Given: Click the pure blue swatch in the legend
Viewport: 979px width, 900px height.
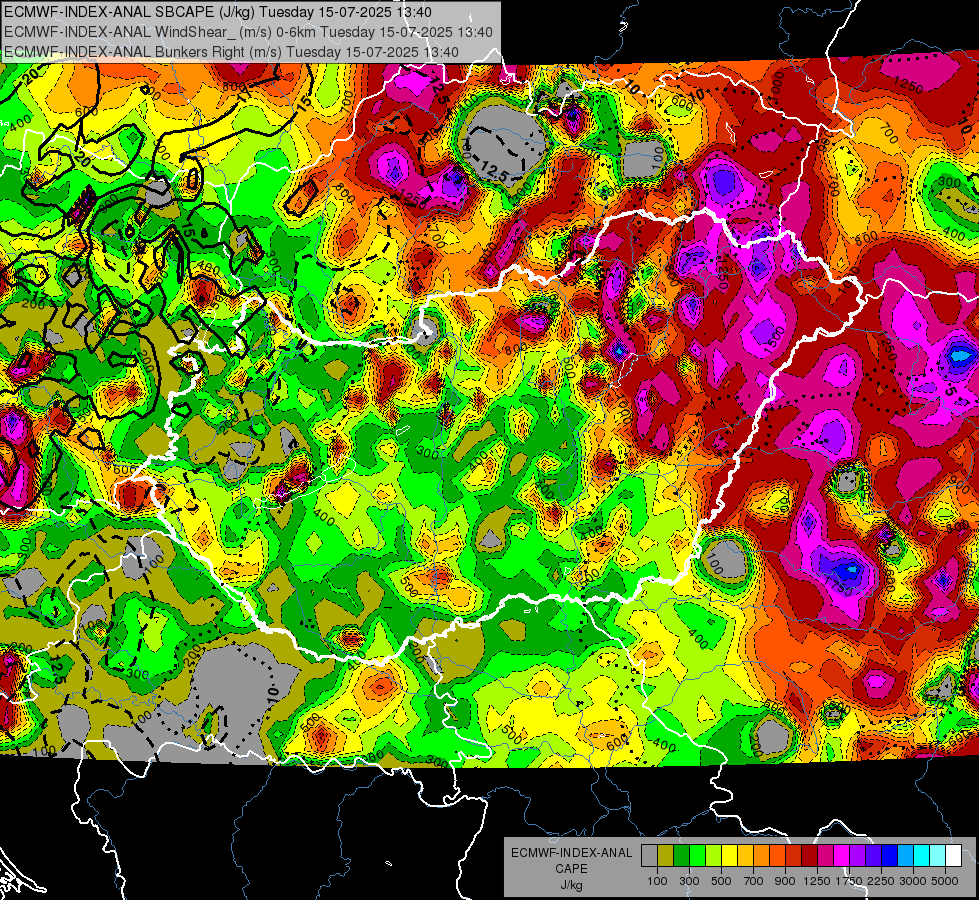Looking at the screenshot, I should (890, 856).
